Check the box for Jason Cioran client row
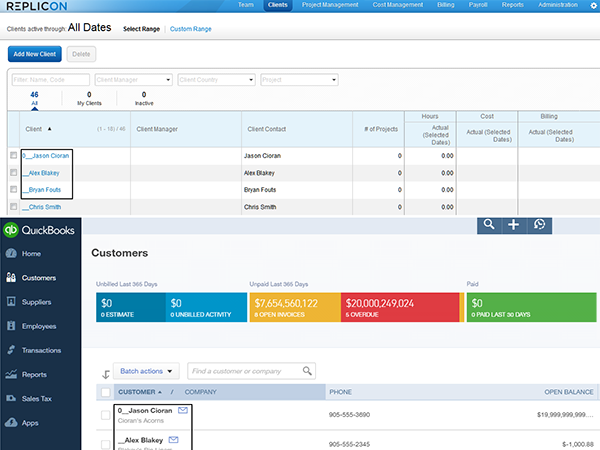The image size is (600, 450). pos(13,155)
